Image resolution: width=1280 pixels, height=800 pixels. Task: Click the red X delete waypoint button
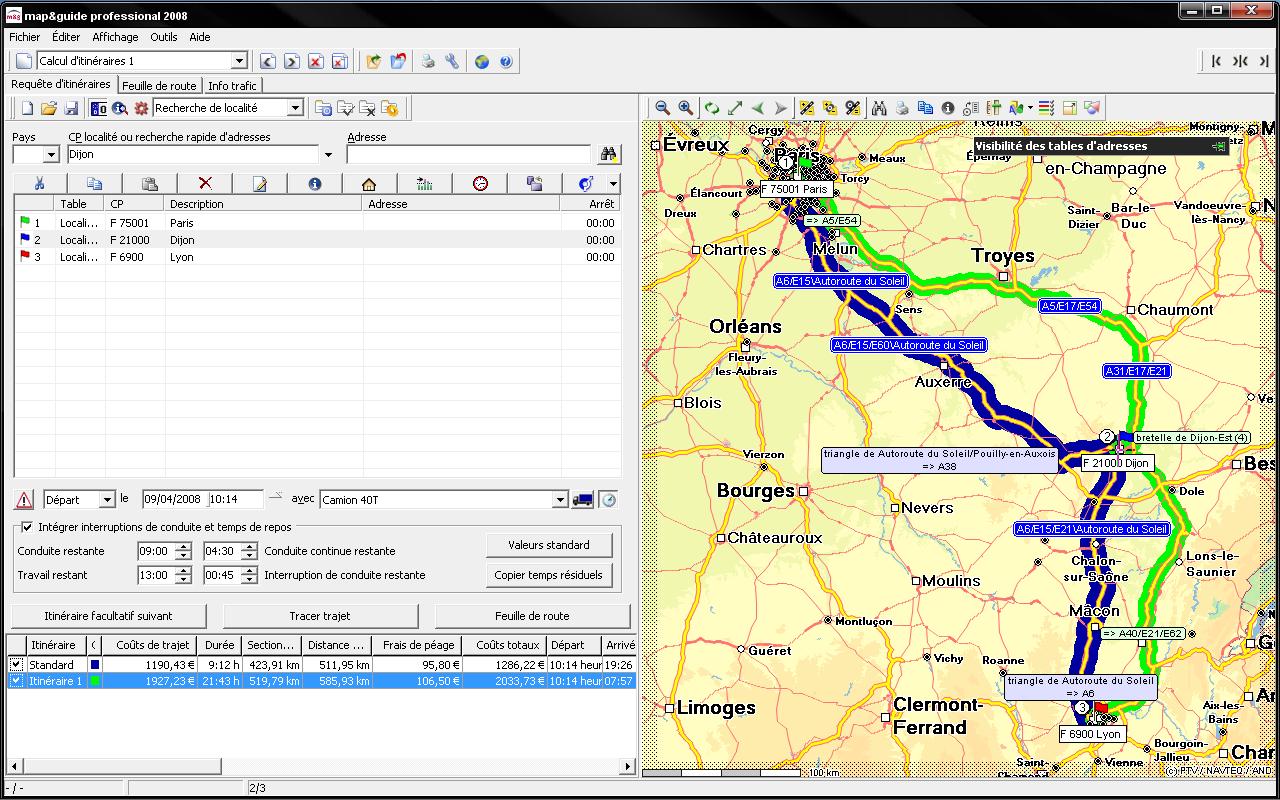pyautogui.click(x=205, y=184)
